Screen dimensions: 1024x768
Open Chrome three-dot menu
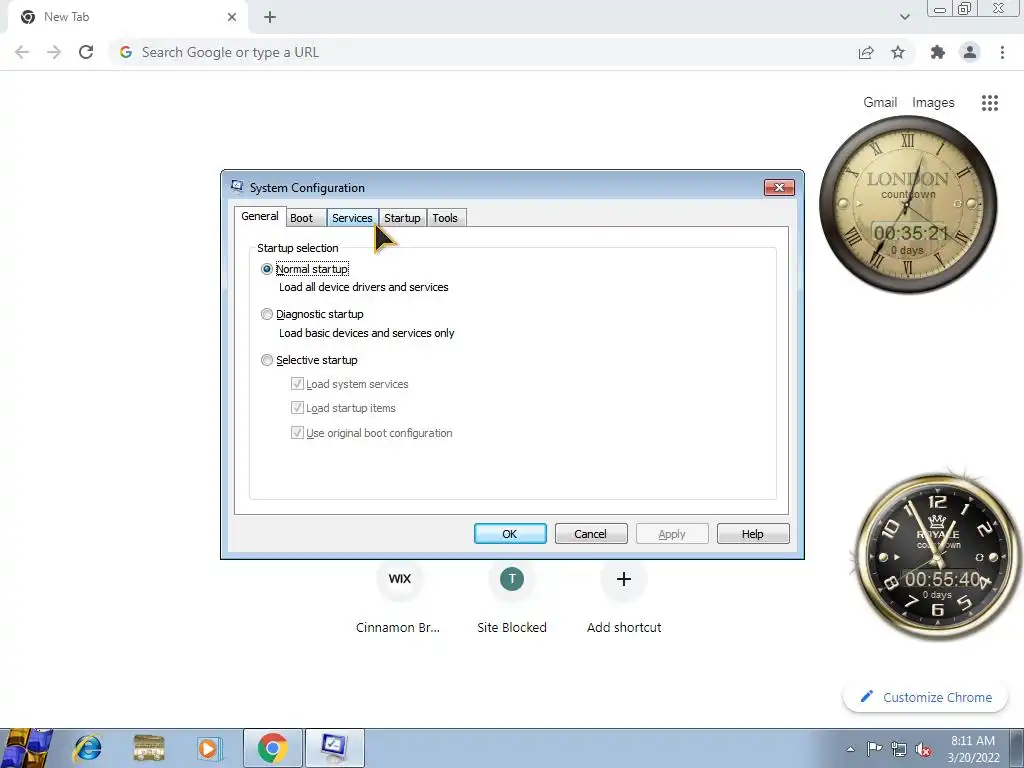coord(1002,52)
